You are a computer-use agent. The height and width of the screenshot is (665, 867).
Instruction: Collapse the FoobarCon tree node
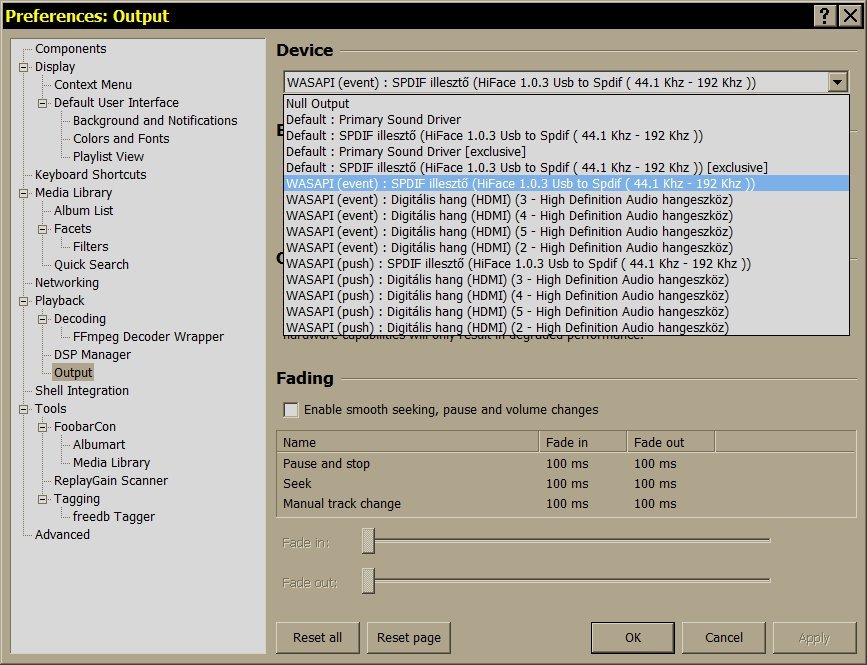click(x=43, y=427)
